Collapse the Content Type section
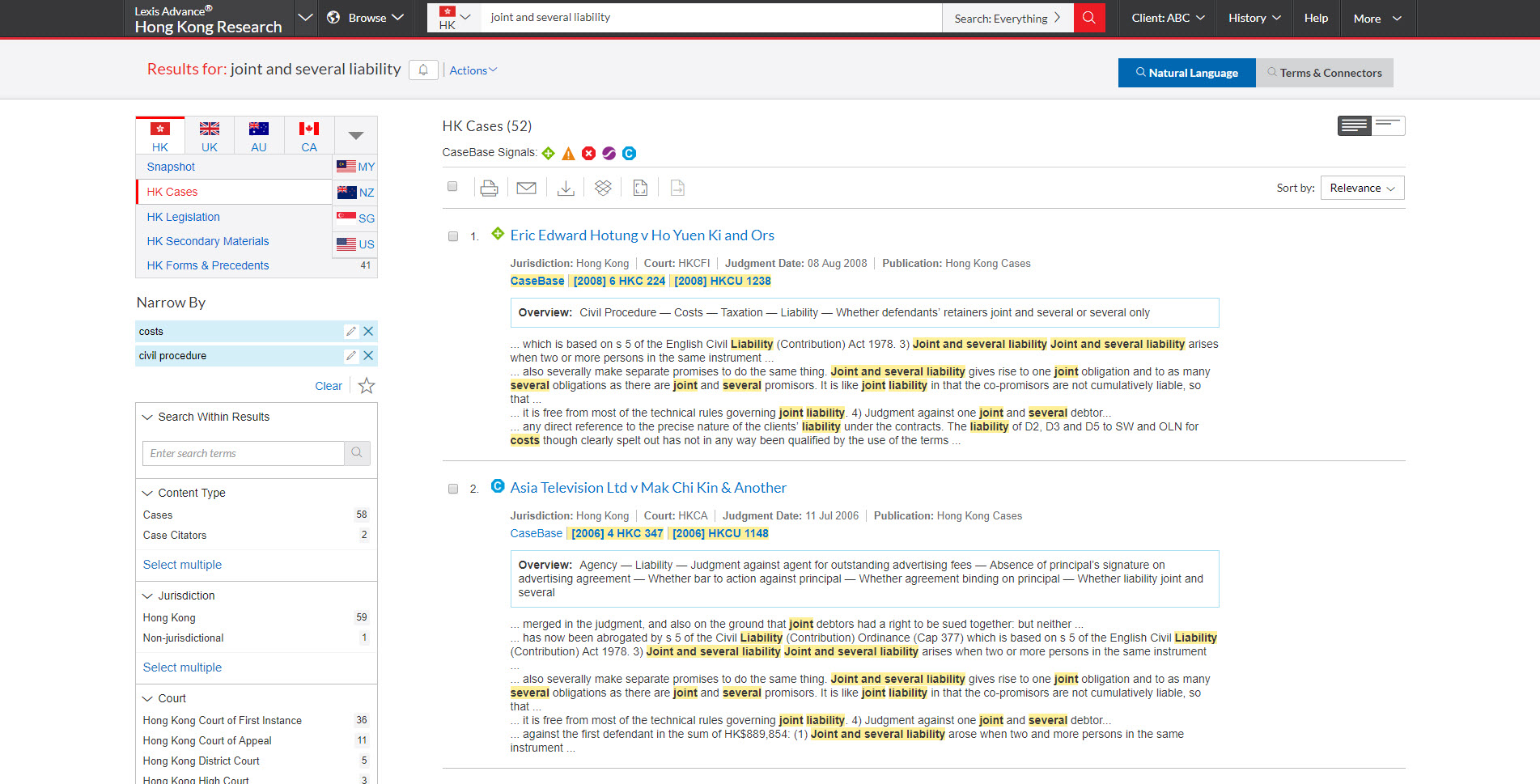This screenshot has width=1540, height=784. tap(147, 493)
